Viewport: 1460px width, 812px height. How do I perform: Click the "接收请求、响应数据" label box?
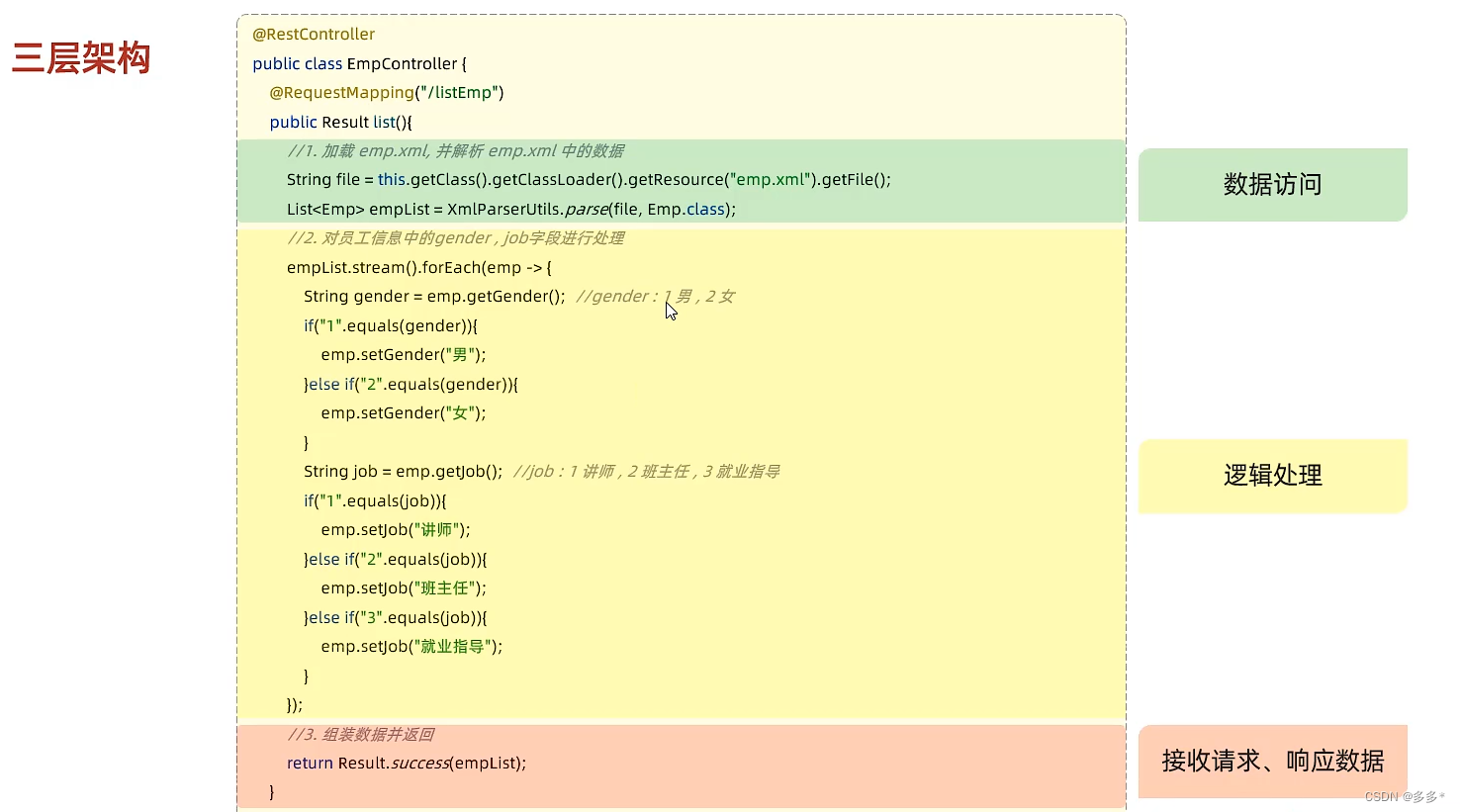(1272, 762)
